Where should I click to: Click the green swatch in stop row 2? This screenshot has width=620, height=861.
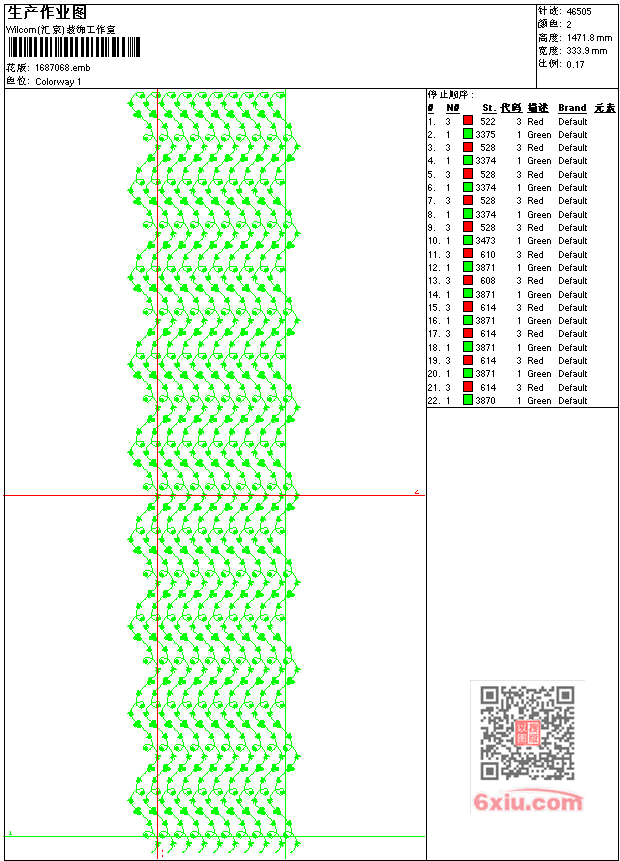point(467,133)
